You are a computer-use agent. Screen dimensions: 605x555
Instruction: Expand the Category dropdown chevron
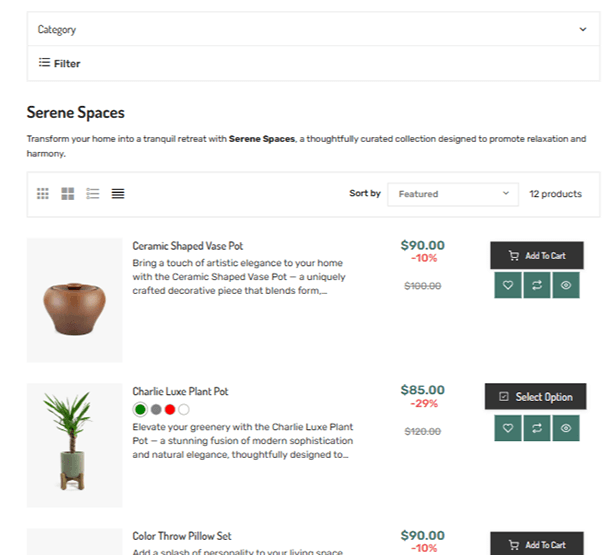(x=583, y=29)
